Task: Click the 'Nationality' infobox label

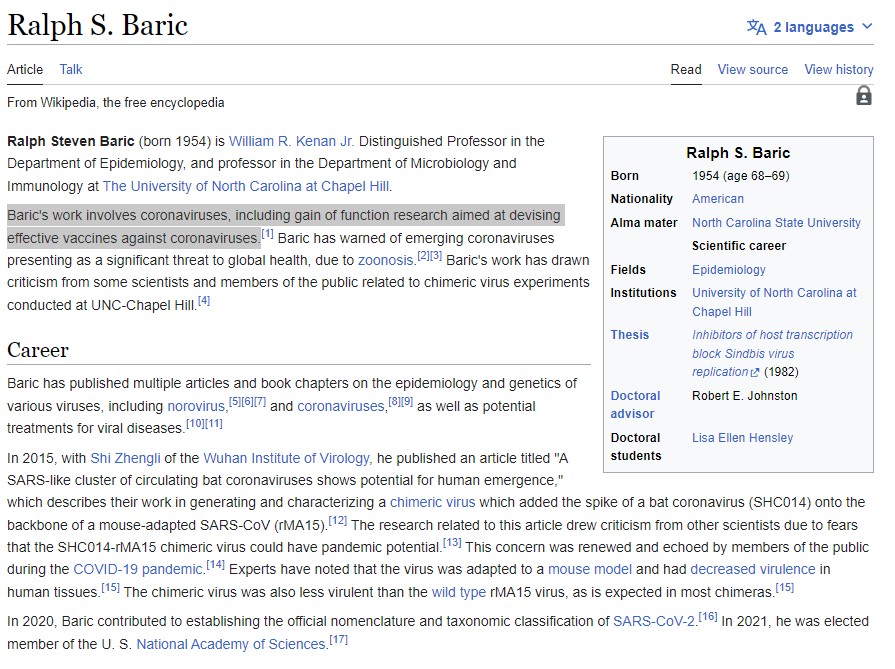Action: point(642,199)
